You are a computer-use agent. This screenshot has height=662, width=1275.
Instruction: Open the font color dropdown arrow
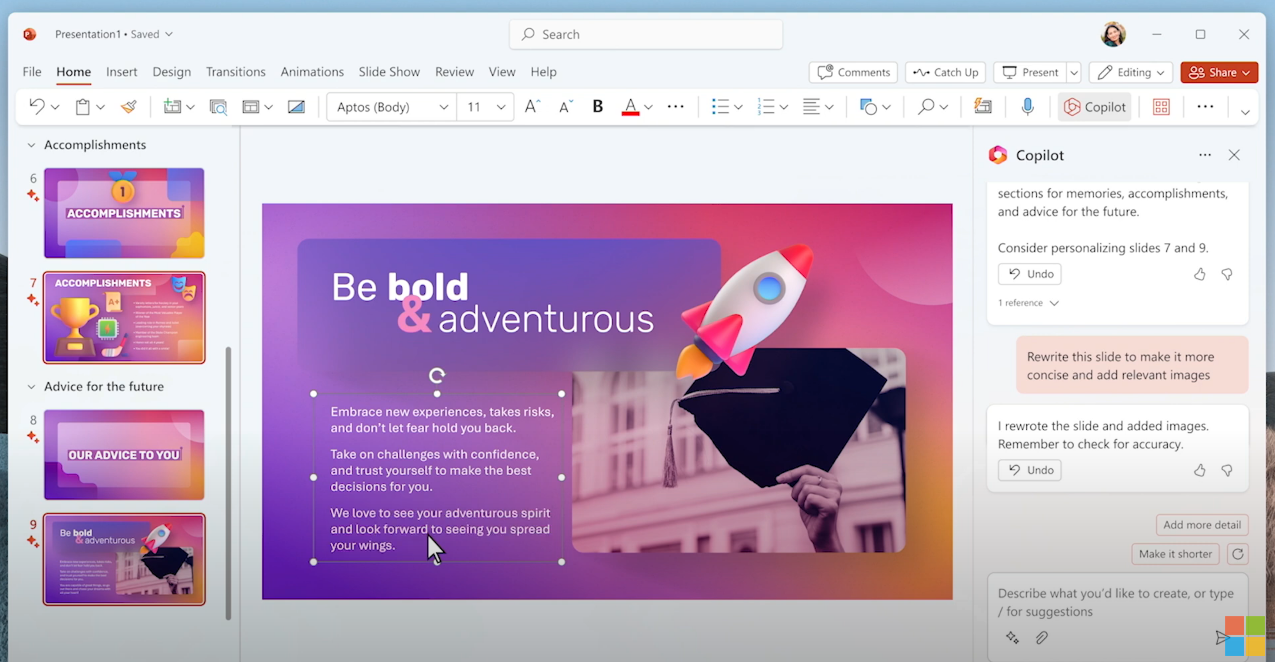tap(648, 107)
